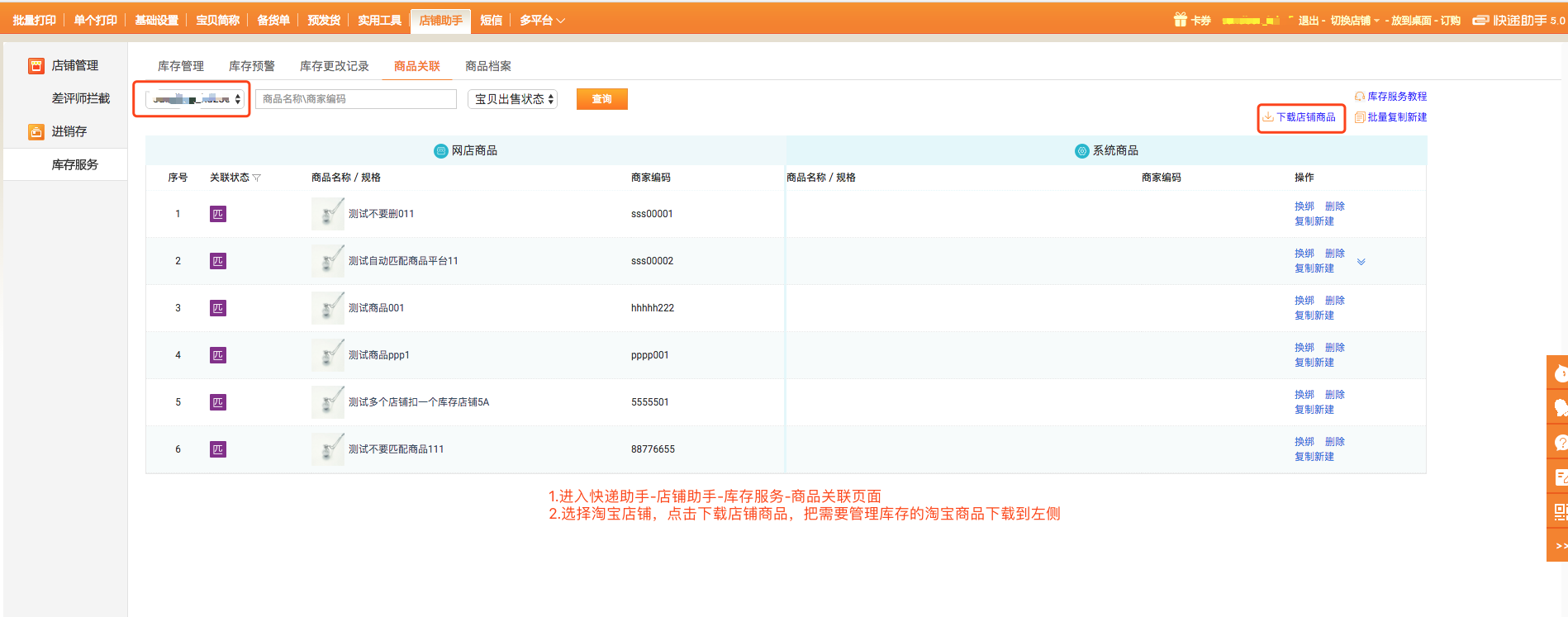The width and height of the screenshot is (1568, 617).
Task: Switch to the 库存预警 tab
Action: 251,66
